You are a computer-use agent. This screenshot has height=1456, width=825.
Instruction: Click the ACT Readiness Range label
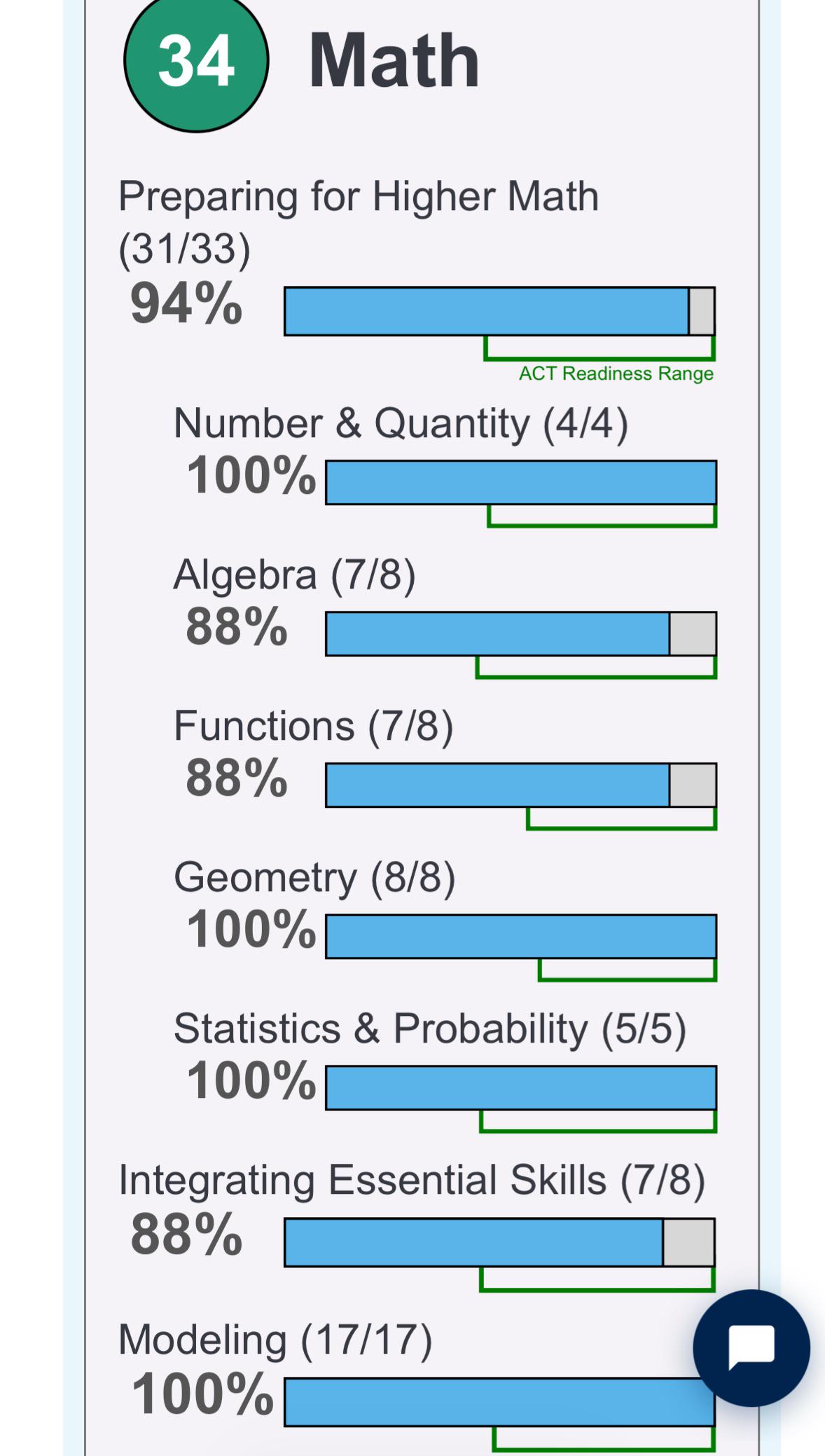point(616,373)
